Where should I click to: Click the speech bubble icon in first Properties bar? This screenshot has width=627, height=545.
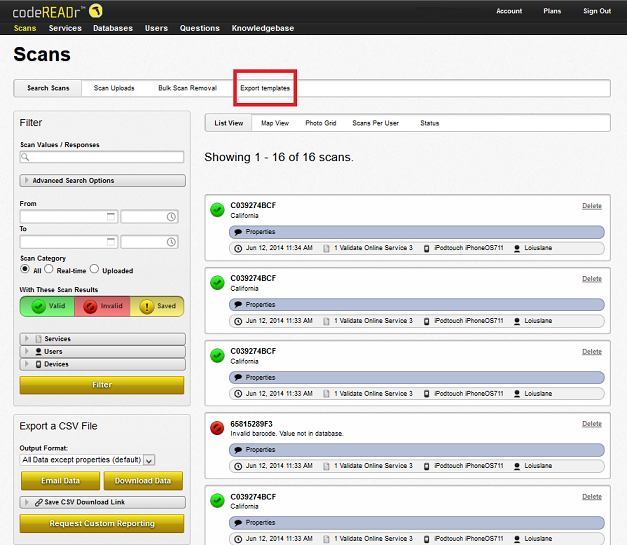coord(238,232)
